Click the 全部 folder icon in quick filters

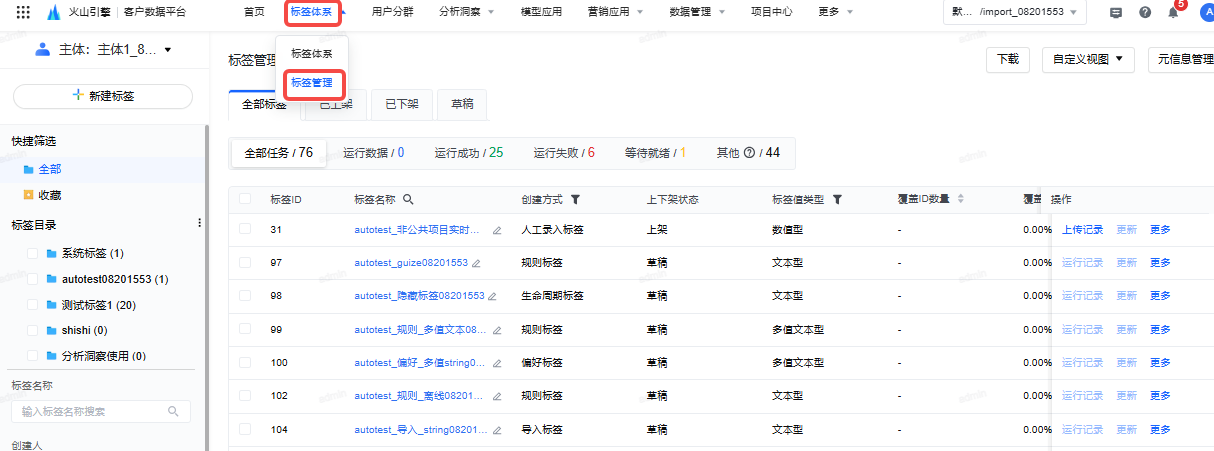click(28, 169)
